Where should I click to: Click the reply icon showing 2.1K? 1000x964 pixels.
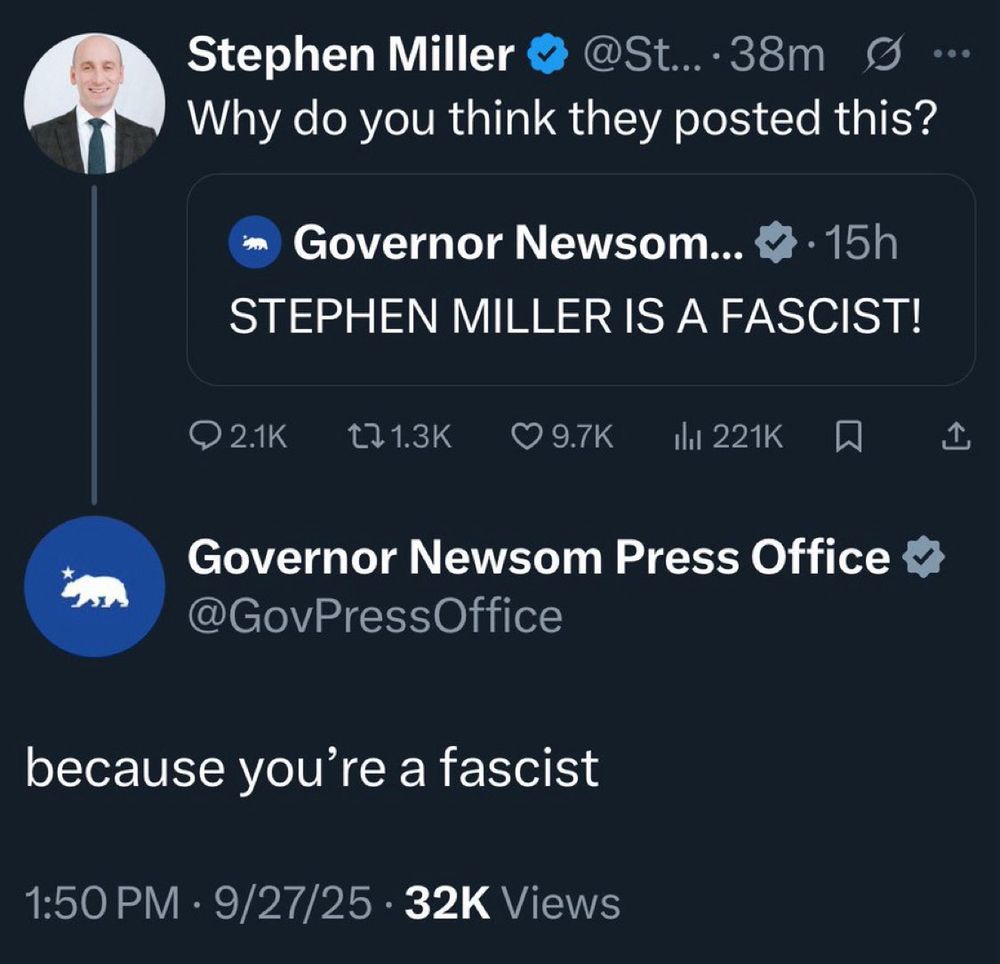[x=203, y=437]
